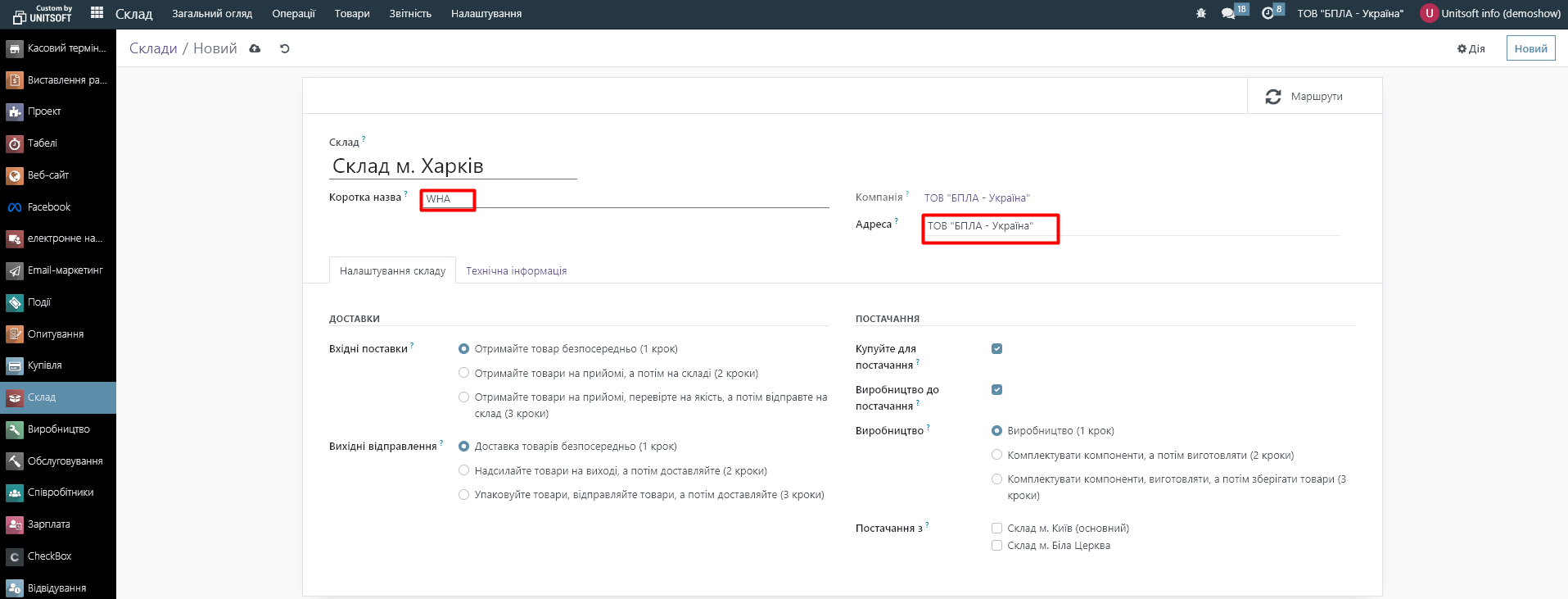Click the cloud save icon
This screenshot has width=1568, height=599.
click(255, 49)
